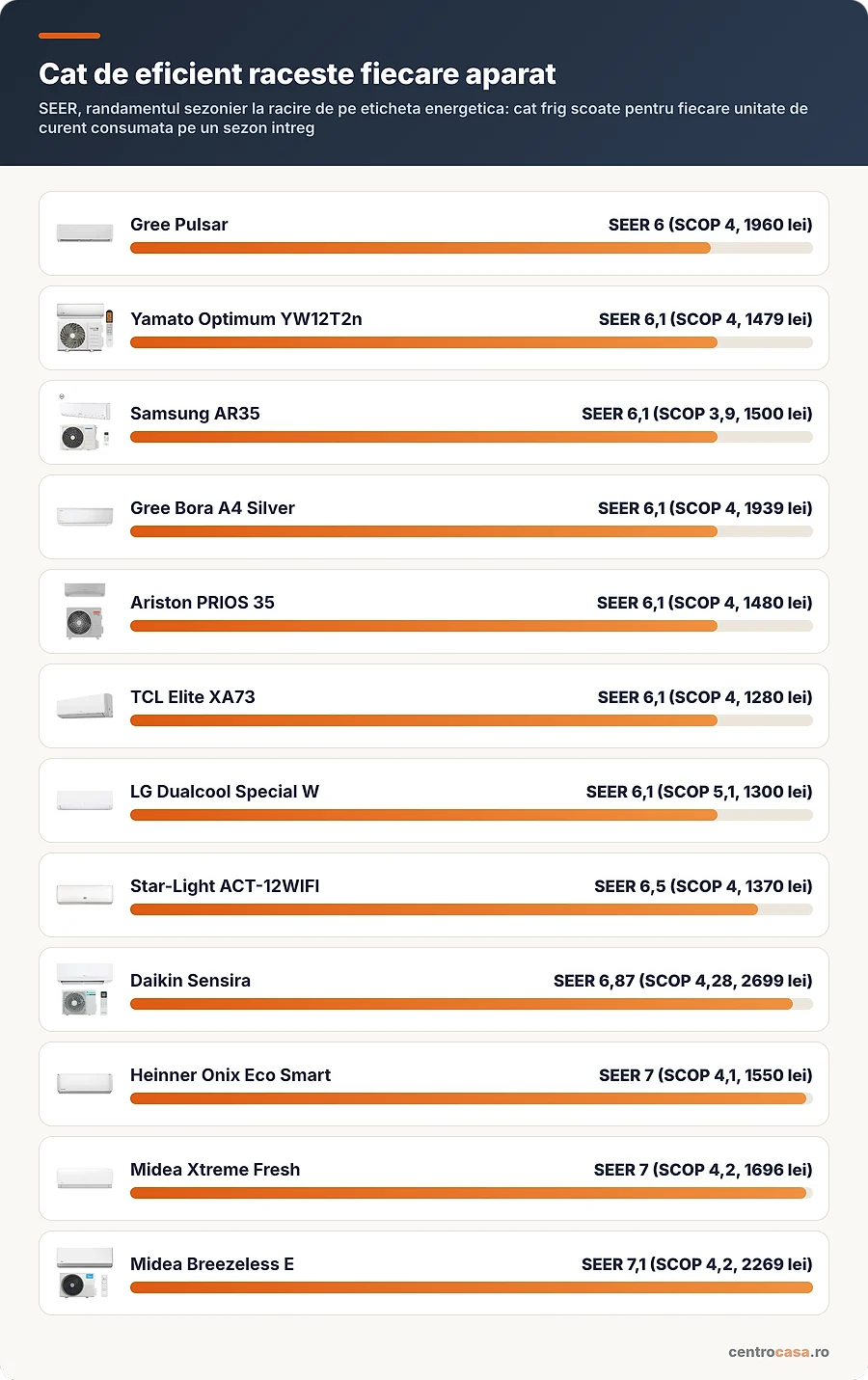Click the Daikin Sensira product image

click(85, 989)
